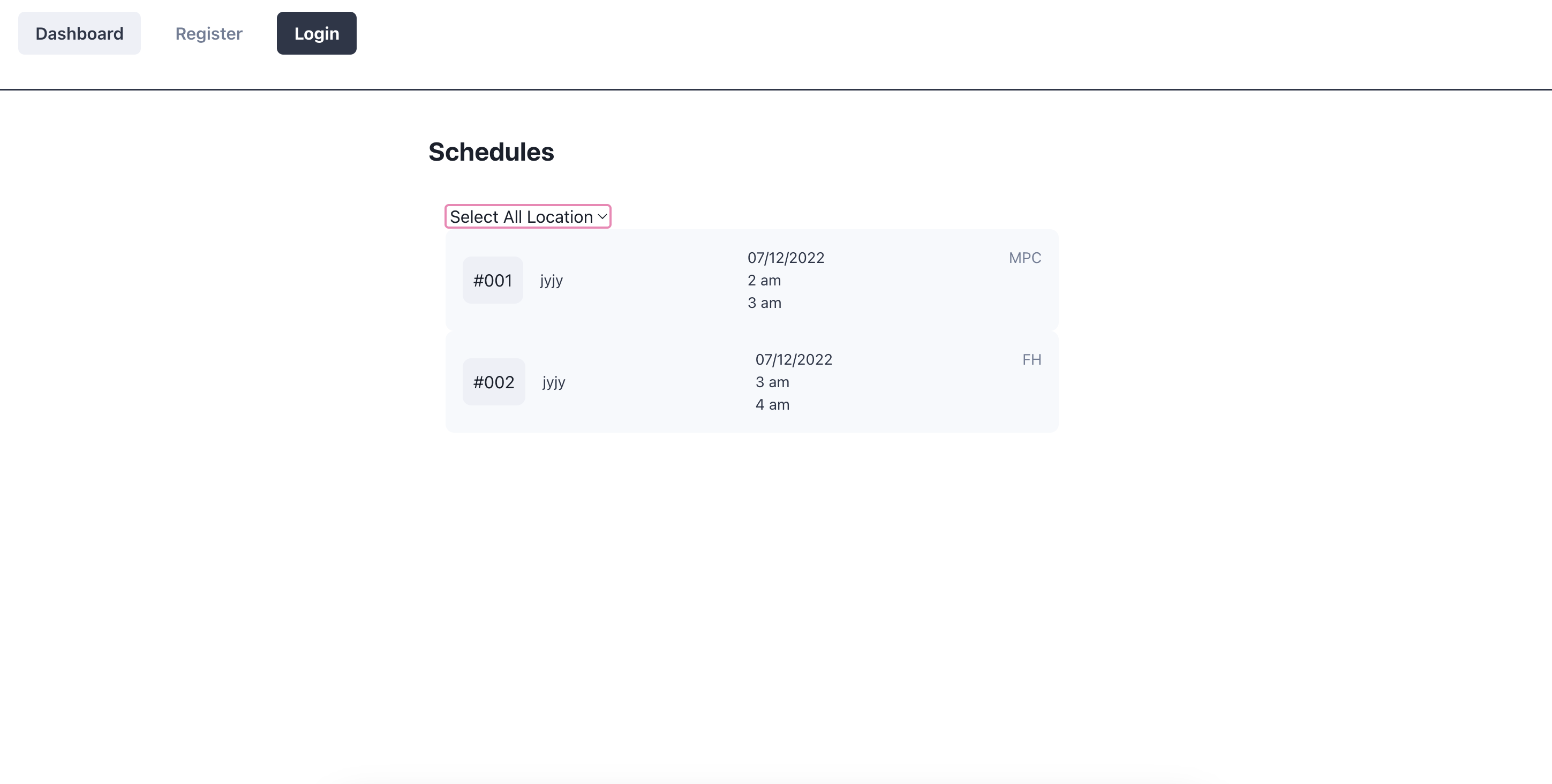Click the 07/12/2022 date on second schedule
This screenshot has width=1552, height=784.
[x=794, y=359]
